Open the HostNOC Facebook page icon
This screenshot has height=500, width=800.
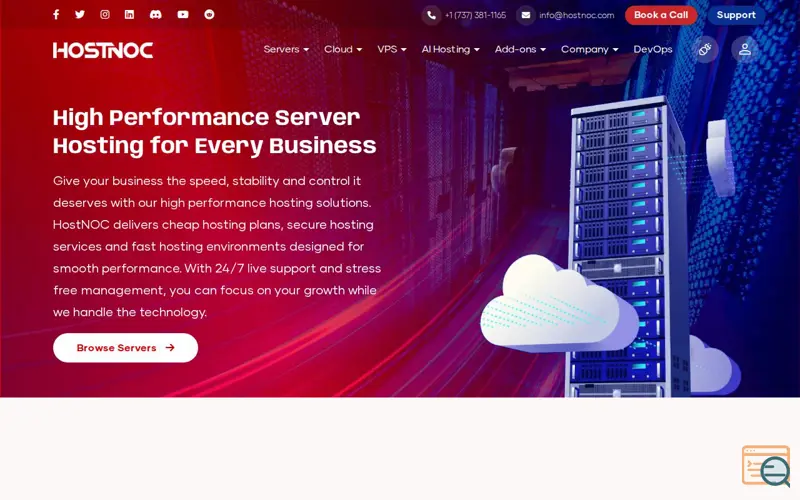(x=56, y=14)
